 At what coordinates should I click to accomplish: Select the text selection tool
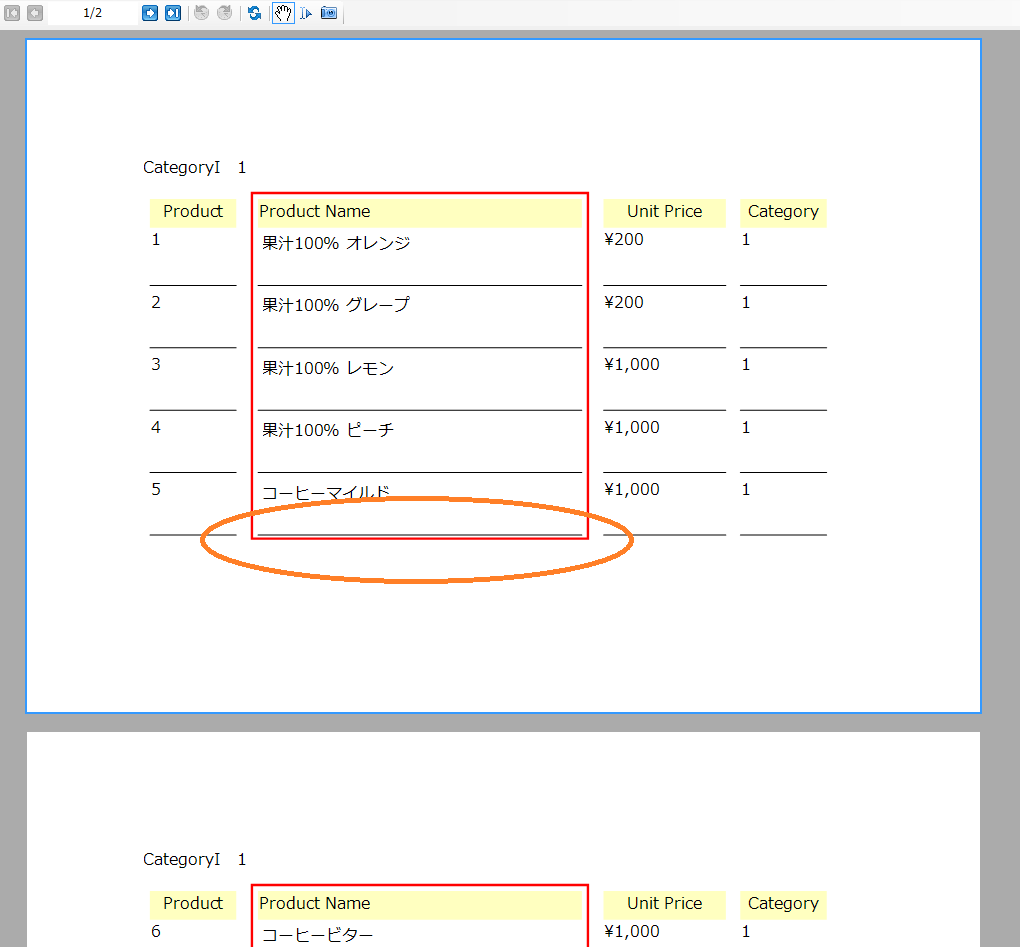[306, 13]
